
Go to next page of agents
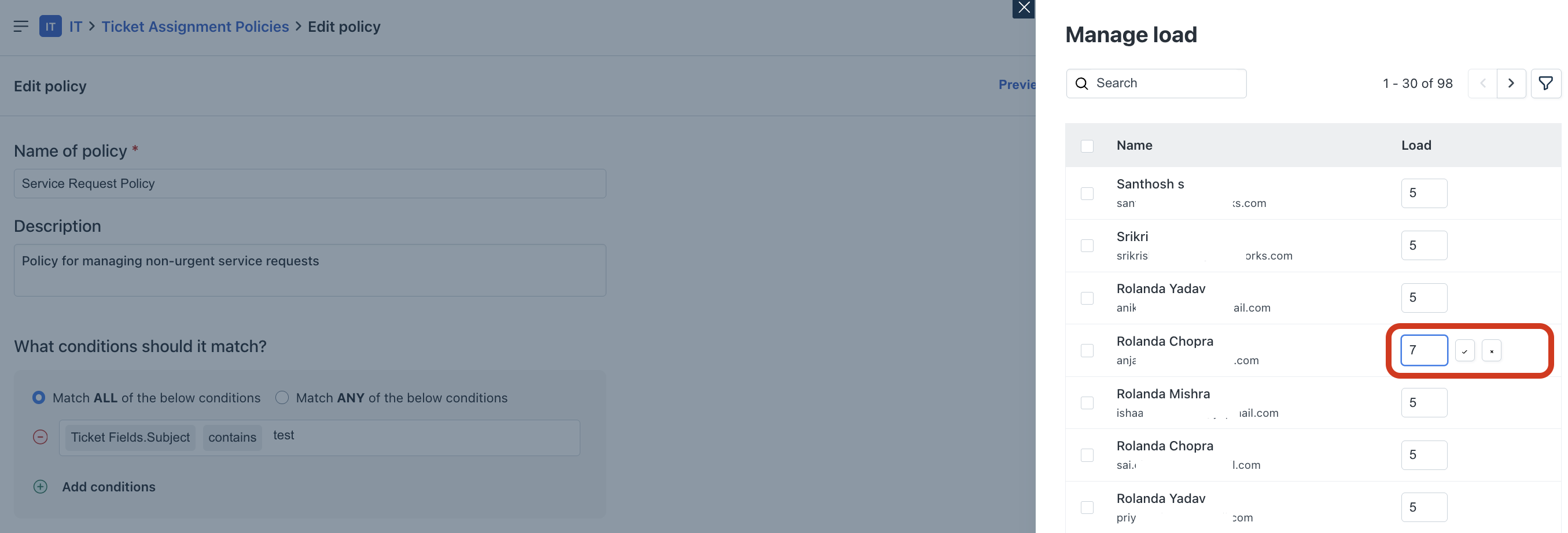coord(1511,83)
